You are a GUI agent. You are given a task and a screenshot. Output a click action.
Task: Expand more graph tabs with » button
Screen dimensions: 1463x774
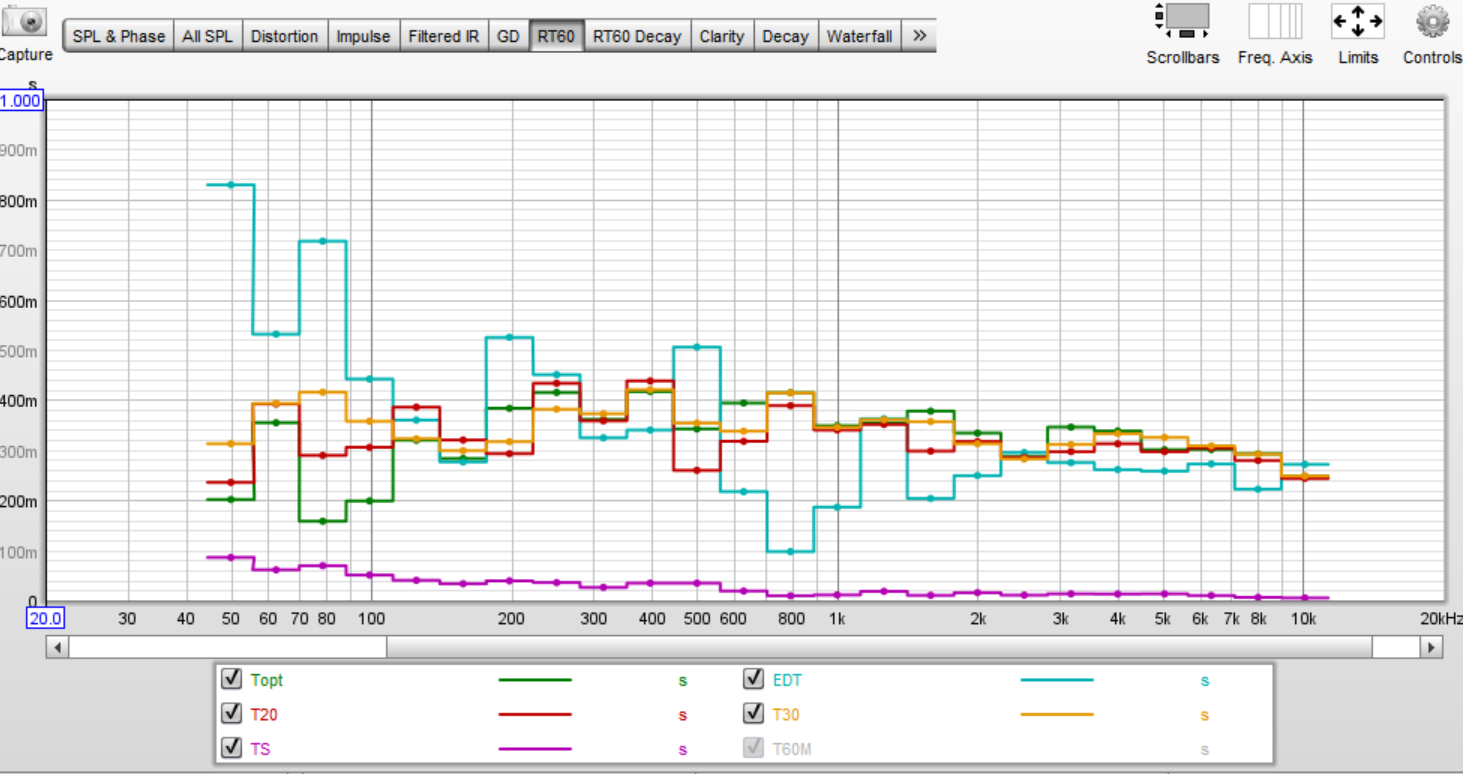[x=919, y=36]
